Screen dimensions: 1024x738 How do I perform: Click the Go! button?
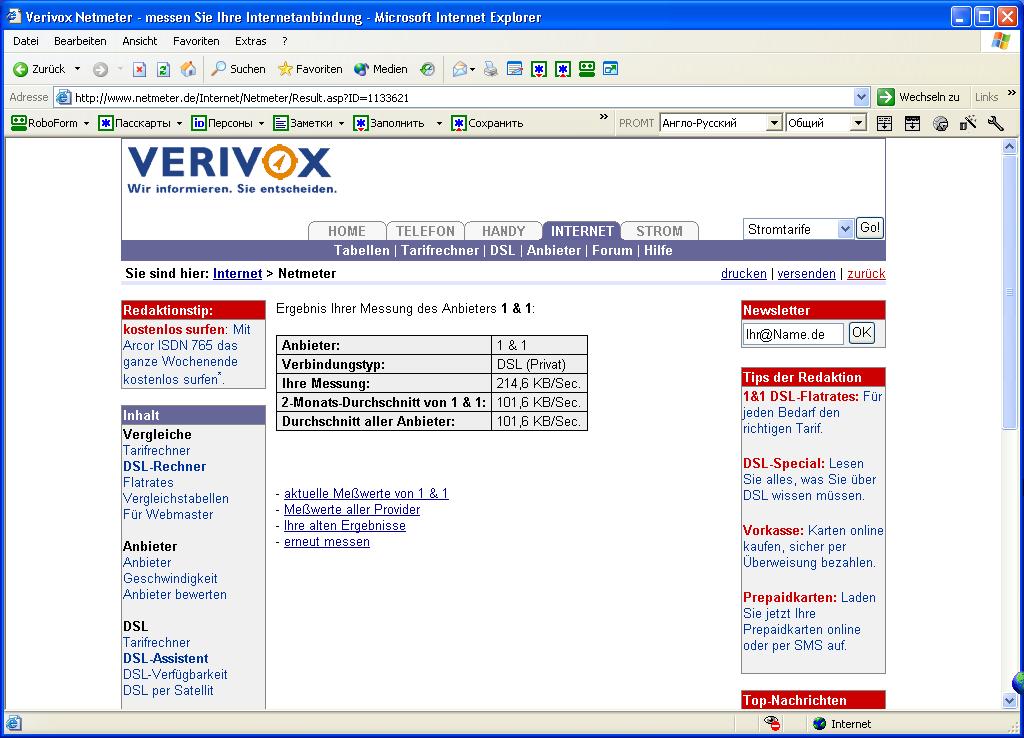coord(870,228)
